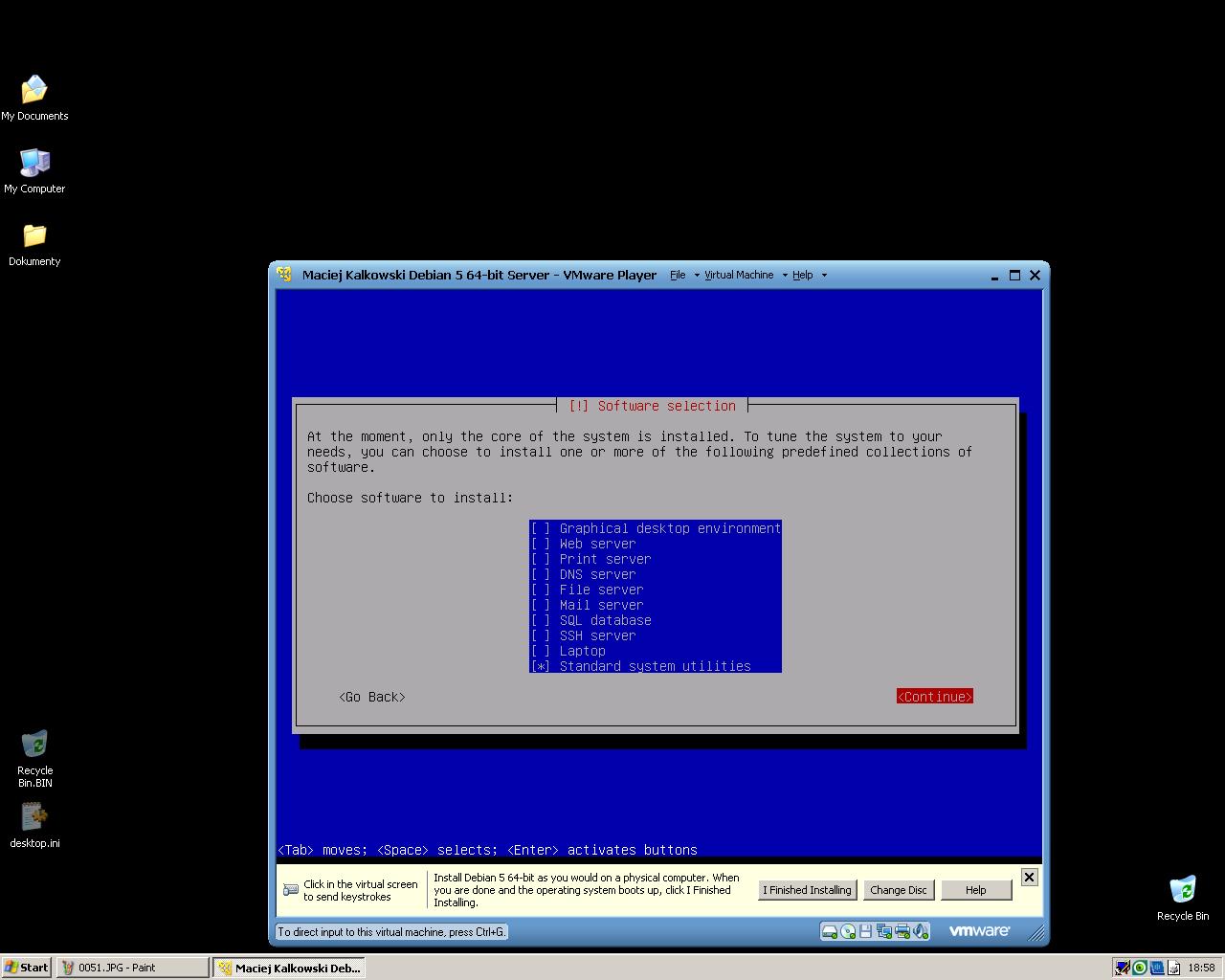Click the taskbar clock showing 18:58
The image size is (1225, 980).
pyautogui.click(x=1201, y=968)
